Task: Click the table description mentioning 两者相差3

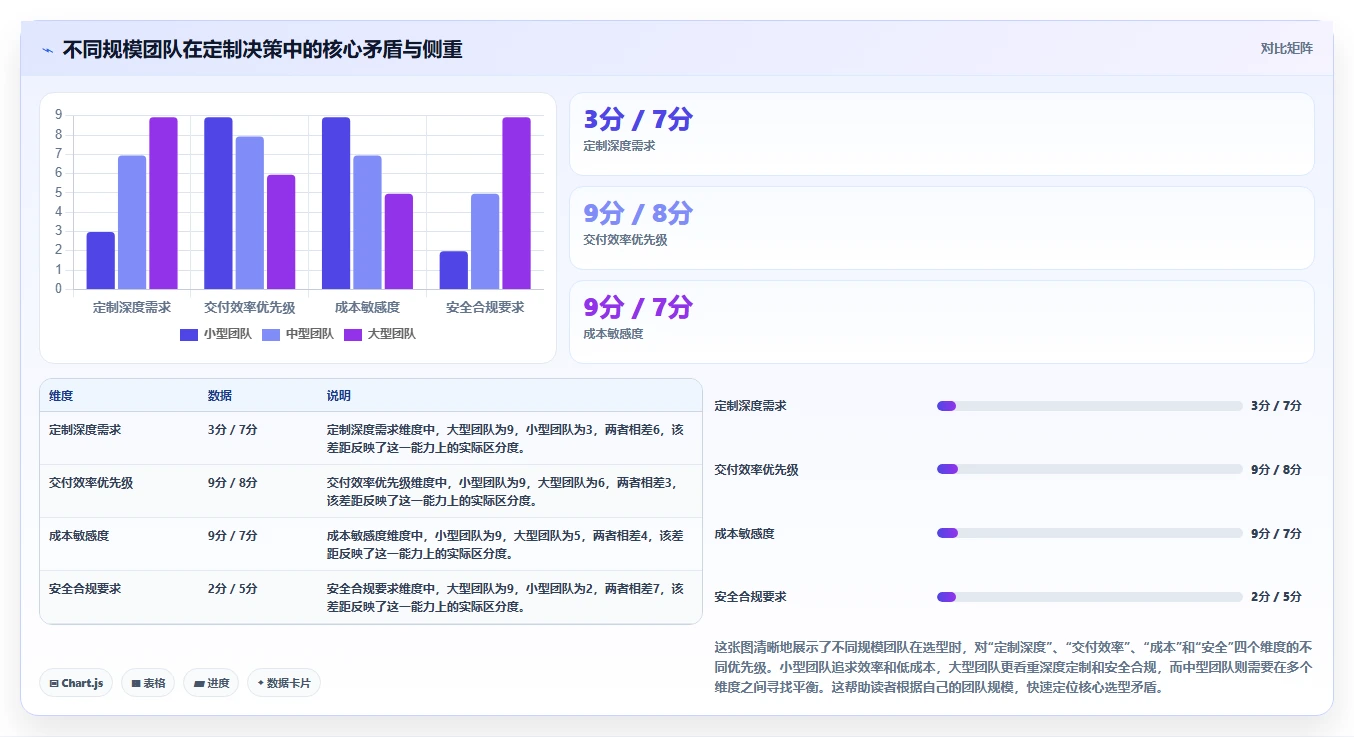Action: coord(506,491)
